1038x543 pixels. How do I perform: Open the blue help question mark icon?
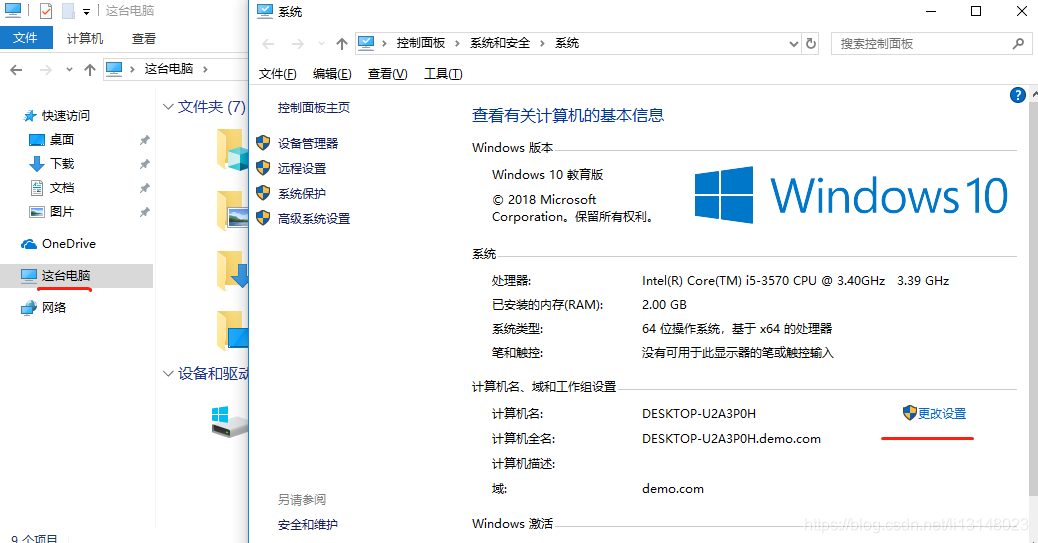1017,95
